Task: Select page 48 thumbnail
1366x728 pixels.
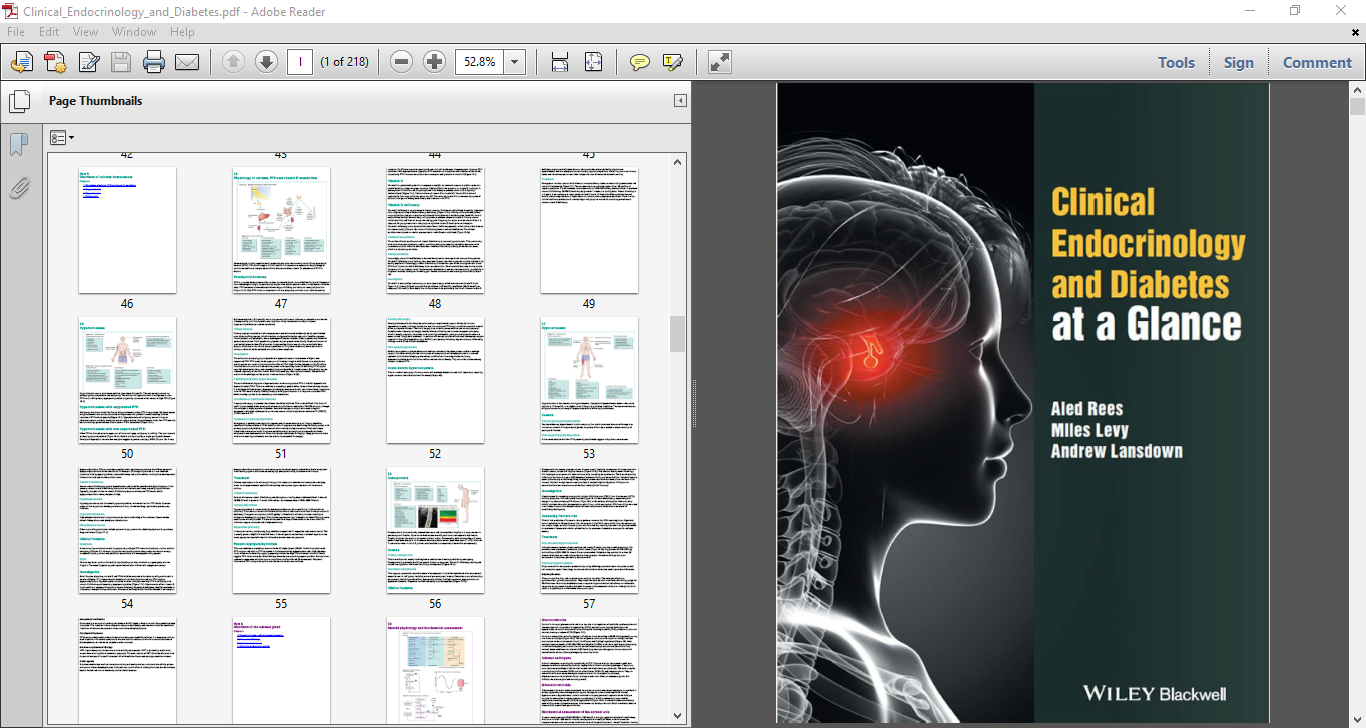Action: tap(435, 230)
